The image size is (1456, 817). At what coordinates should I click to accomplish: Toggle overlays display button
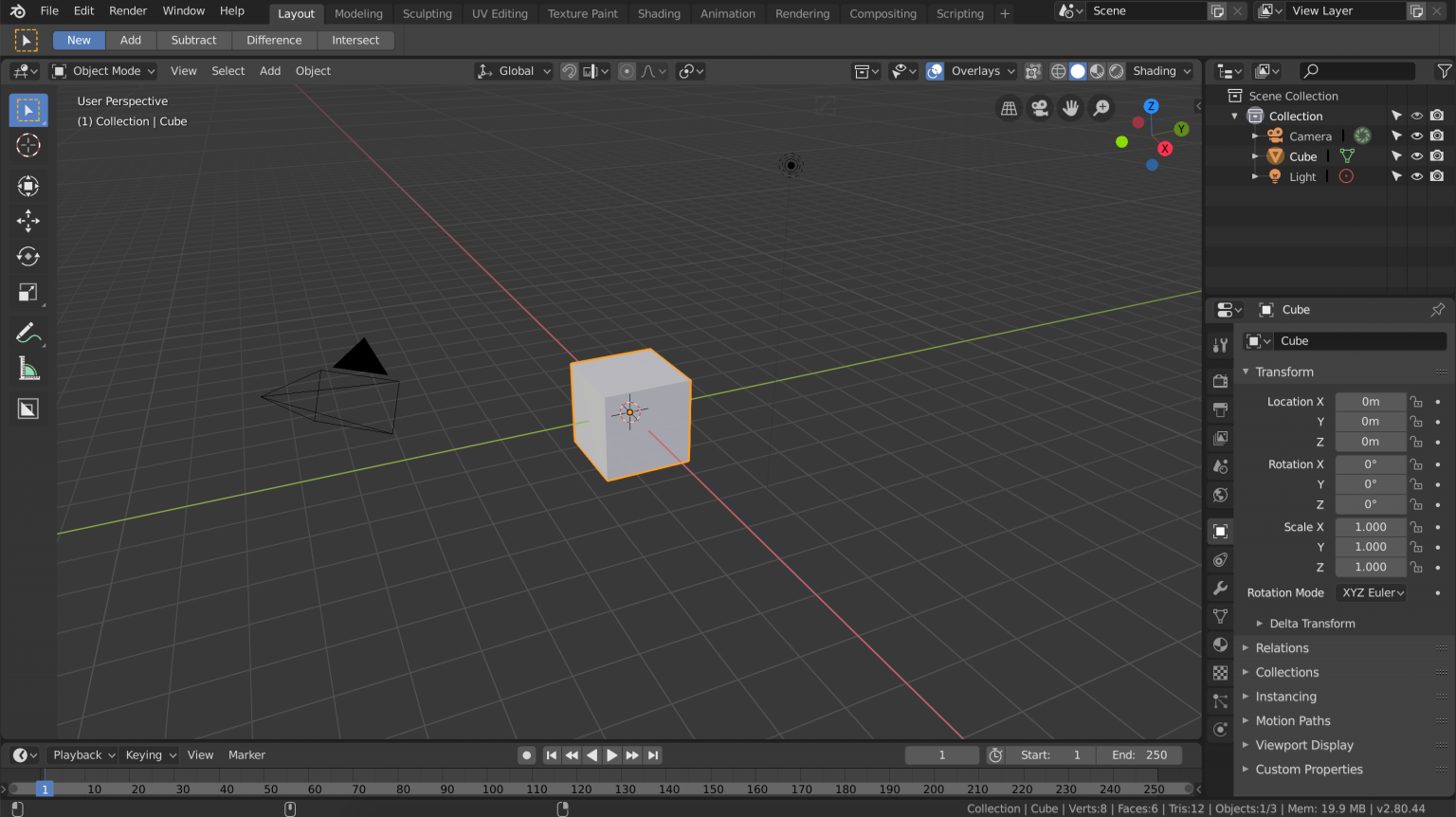click(935, 71)
